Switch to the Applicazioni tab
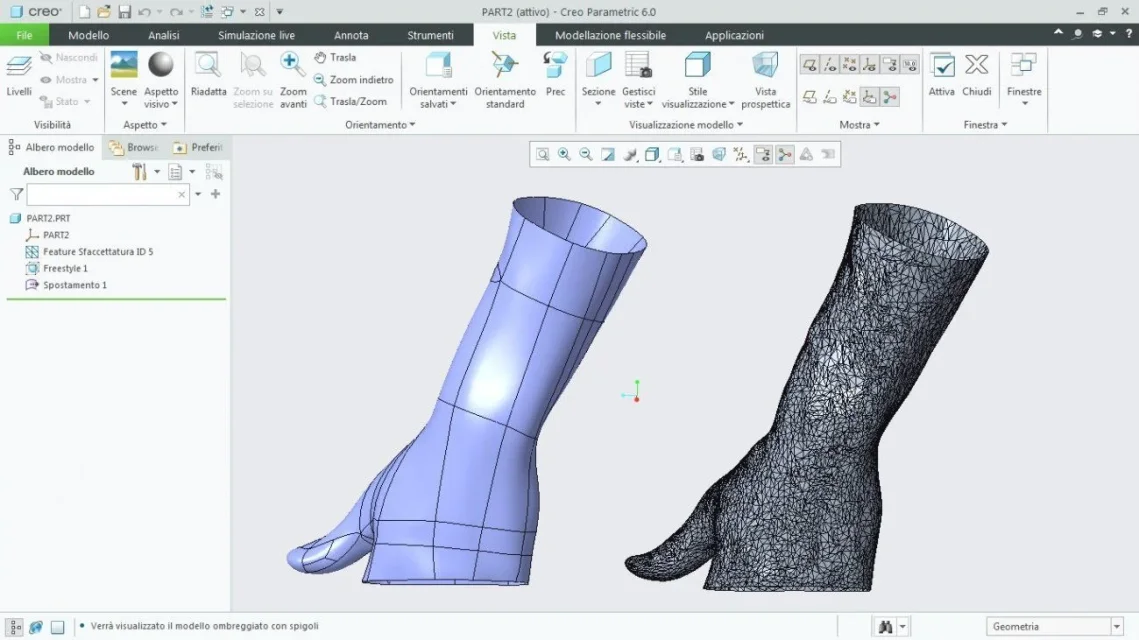This screenshot has width=1139, height=640. click(x=734, y=35)
